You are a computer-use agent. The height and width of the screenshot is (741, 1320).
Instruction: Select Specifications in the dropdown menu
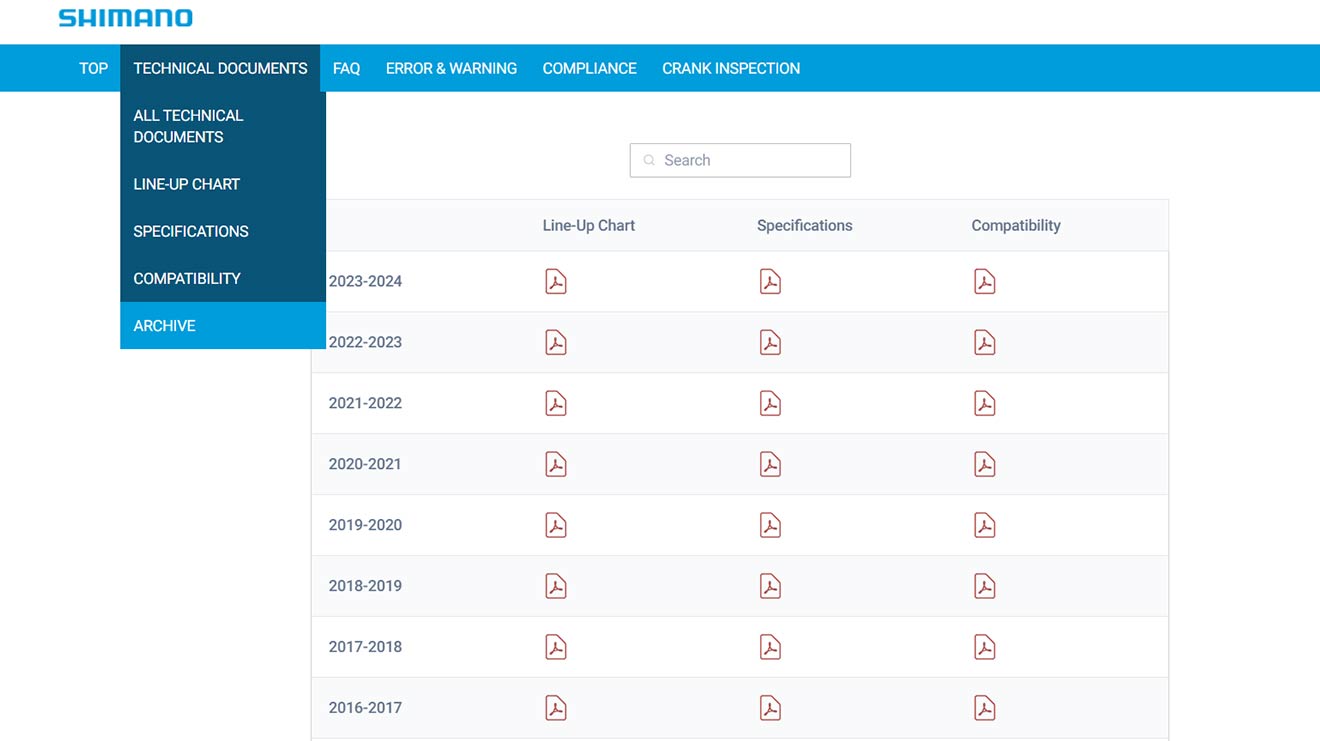[x=191, y=231]
